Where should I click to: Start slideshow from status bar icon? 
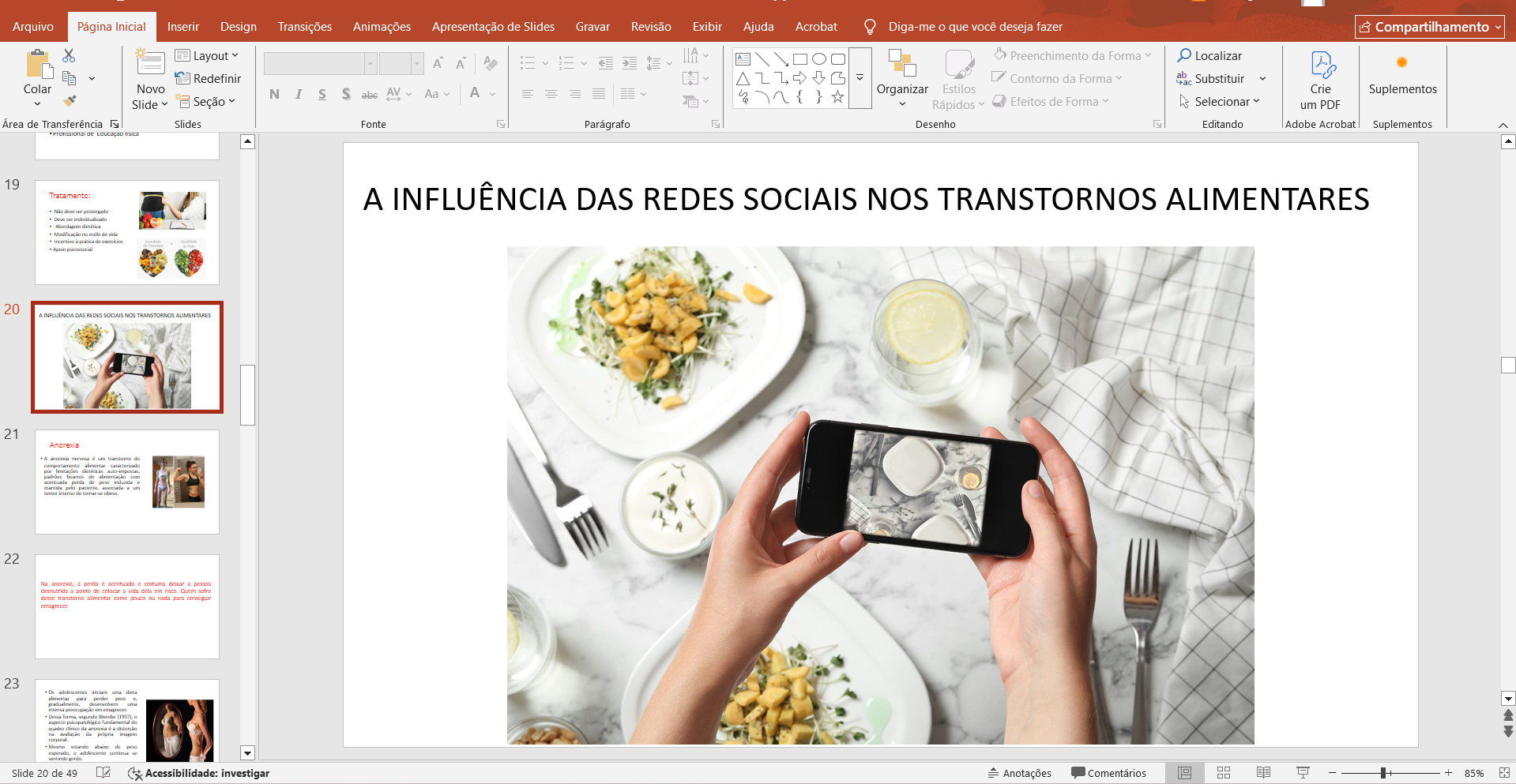[x=1303, y=773]
